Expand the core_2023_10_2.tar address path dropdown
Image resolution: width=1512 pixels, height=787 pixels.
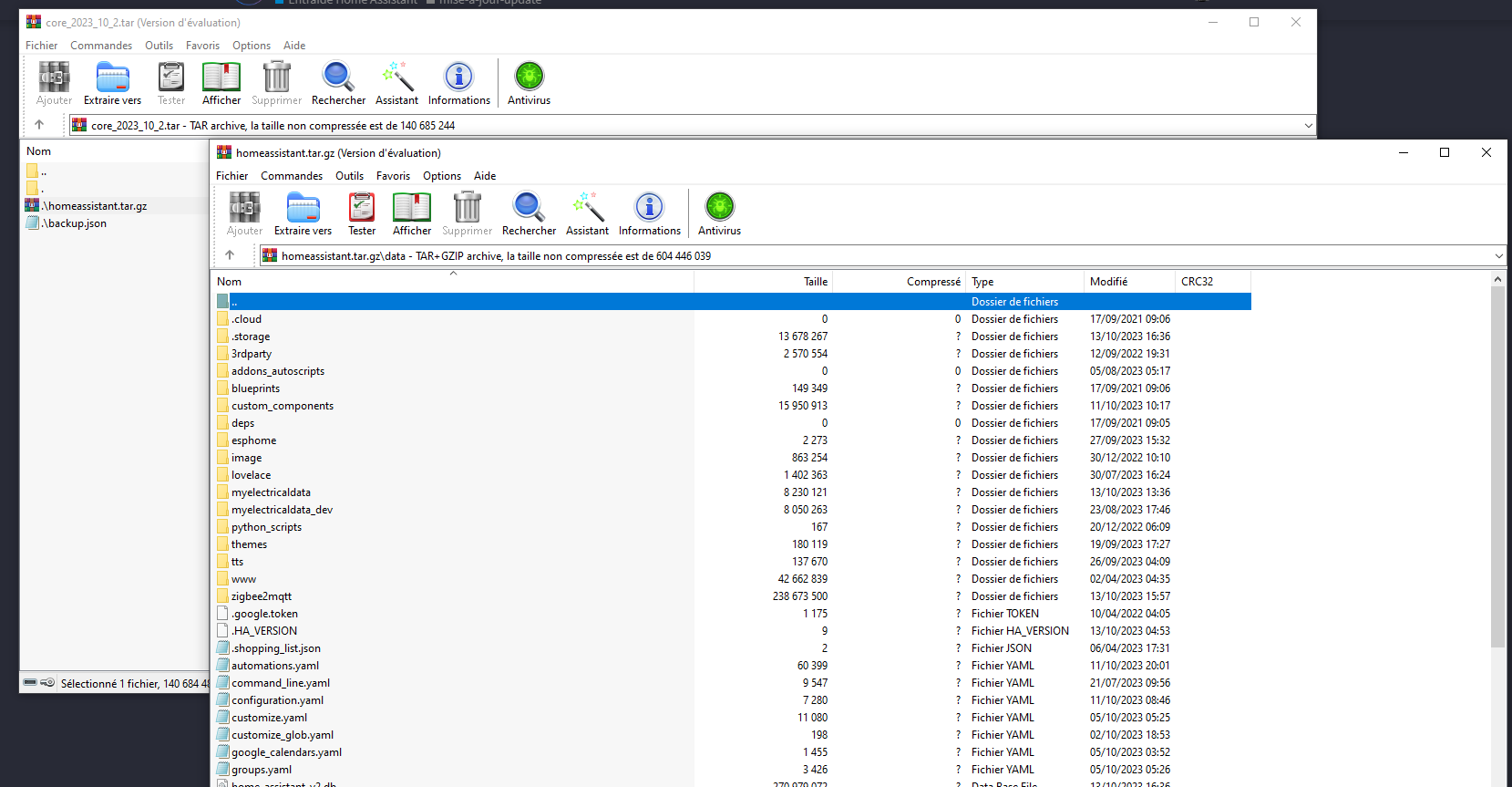pos(1309,126)
